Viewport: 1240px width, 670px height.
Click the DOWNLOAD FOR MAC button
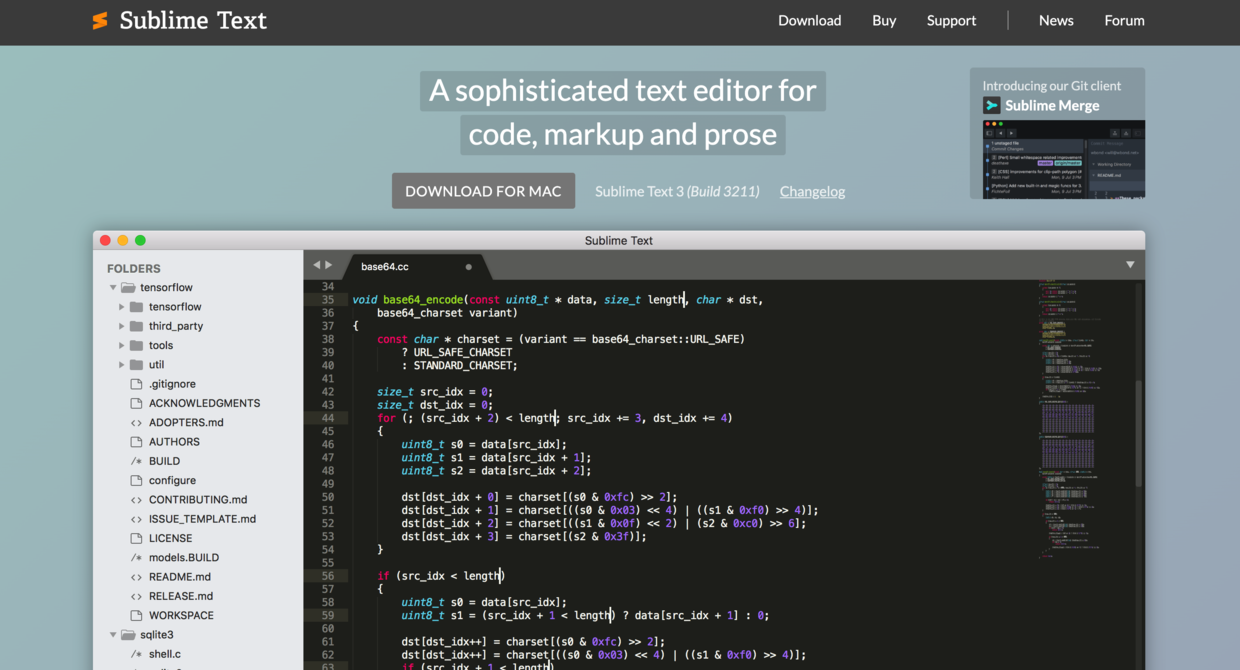pyautogui.click(x=483, y=190)
